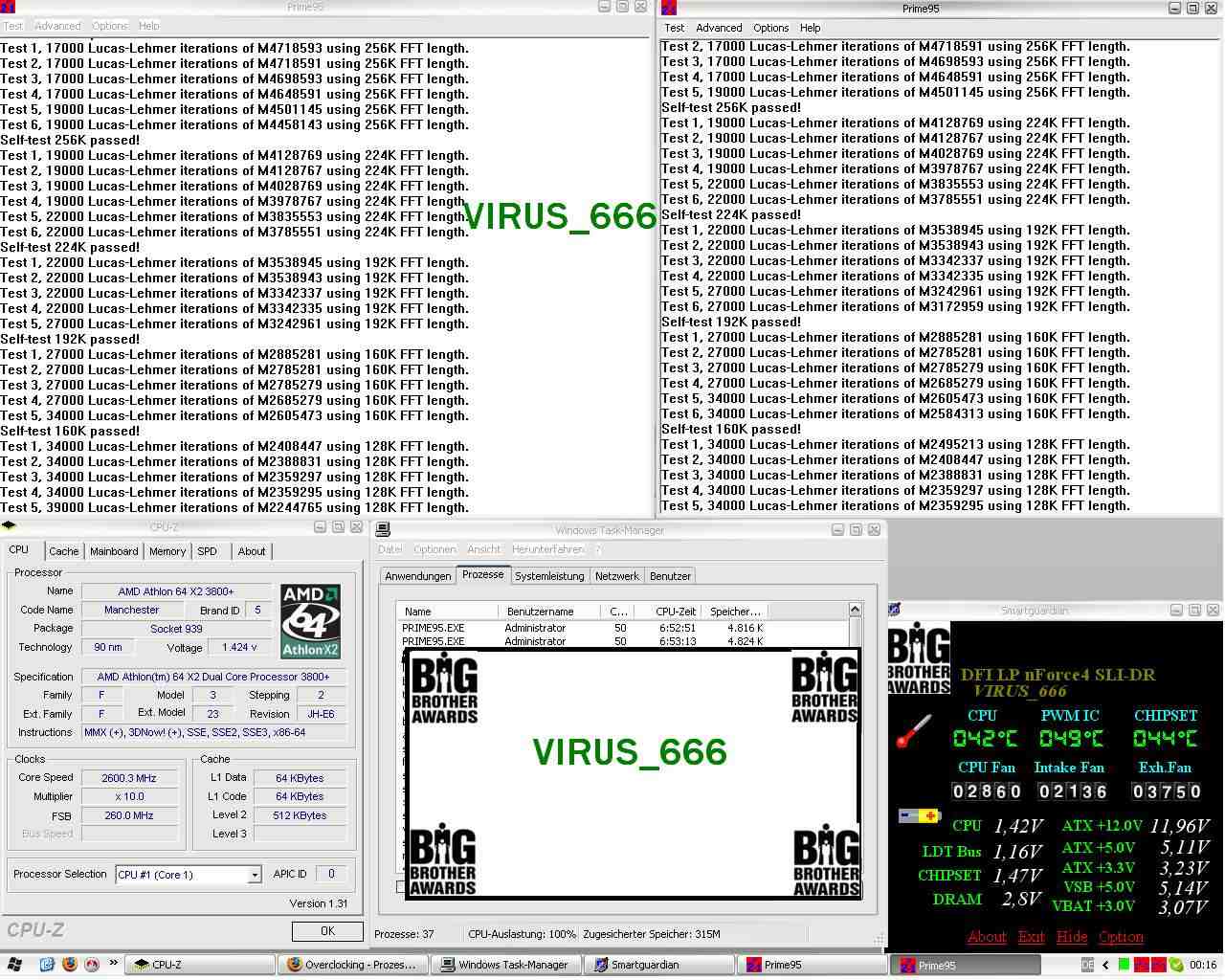Select Prozesse tab in Task-Manager
The height and width of the screenshot is (980, 1225).
tap(482, 574)
